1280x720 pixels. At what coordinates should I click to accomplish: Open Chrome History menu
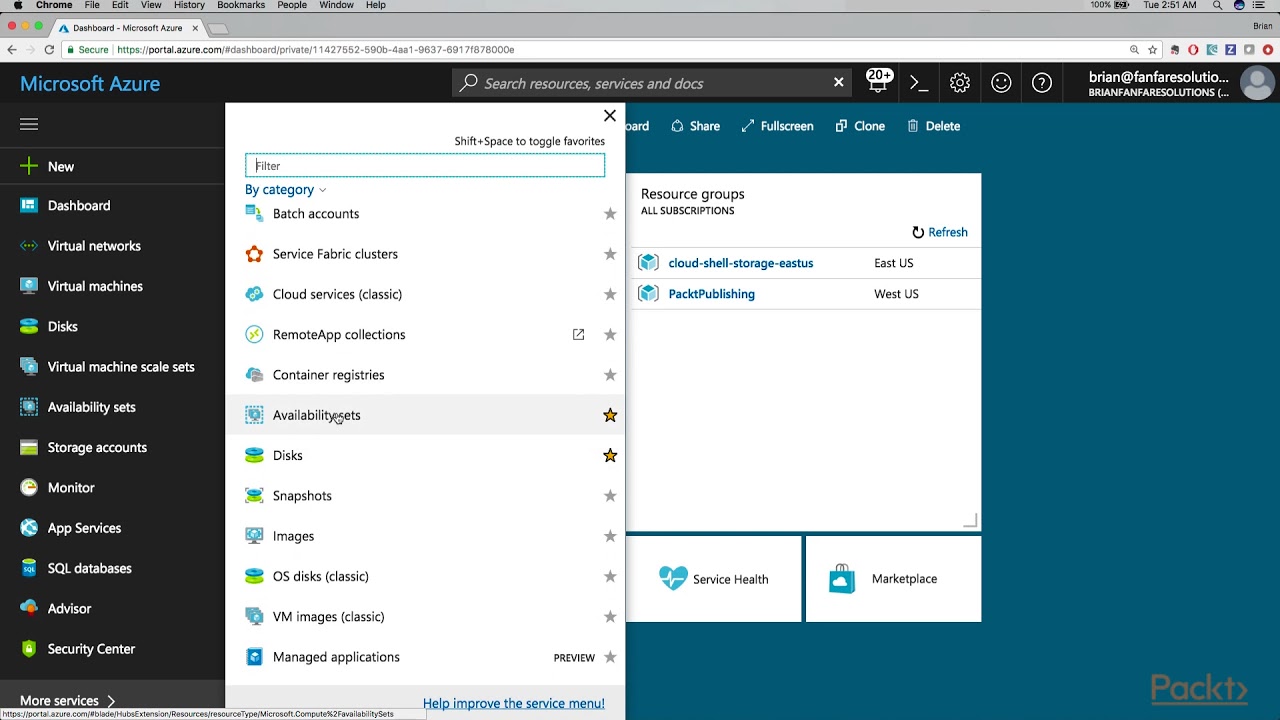pos(189,5)
